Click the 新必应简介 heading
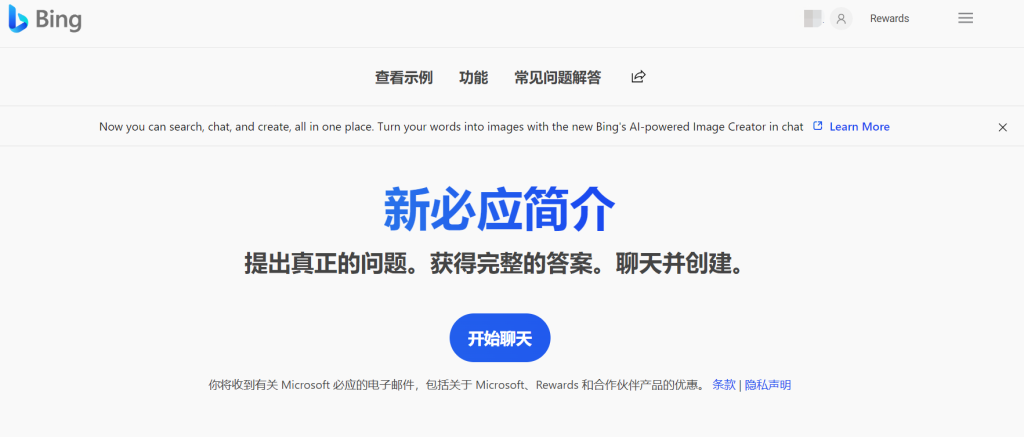Image resolution: width=1024 pixels, height=437 pixels. 500,210
